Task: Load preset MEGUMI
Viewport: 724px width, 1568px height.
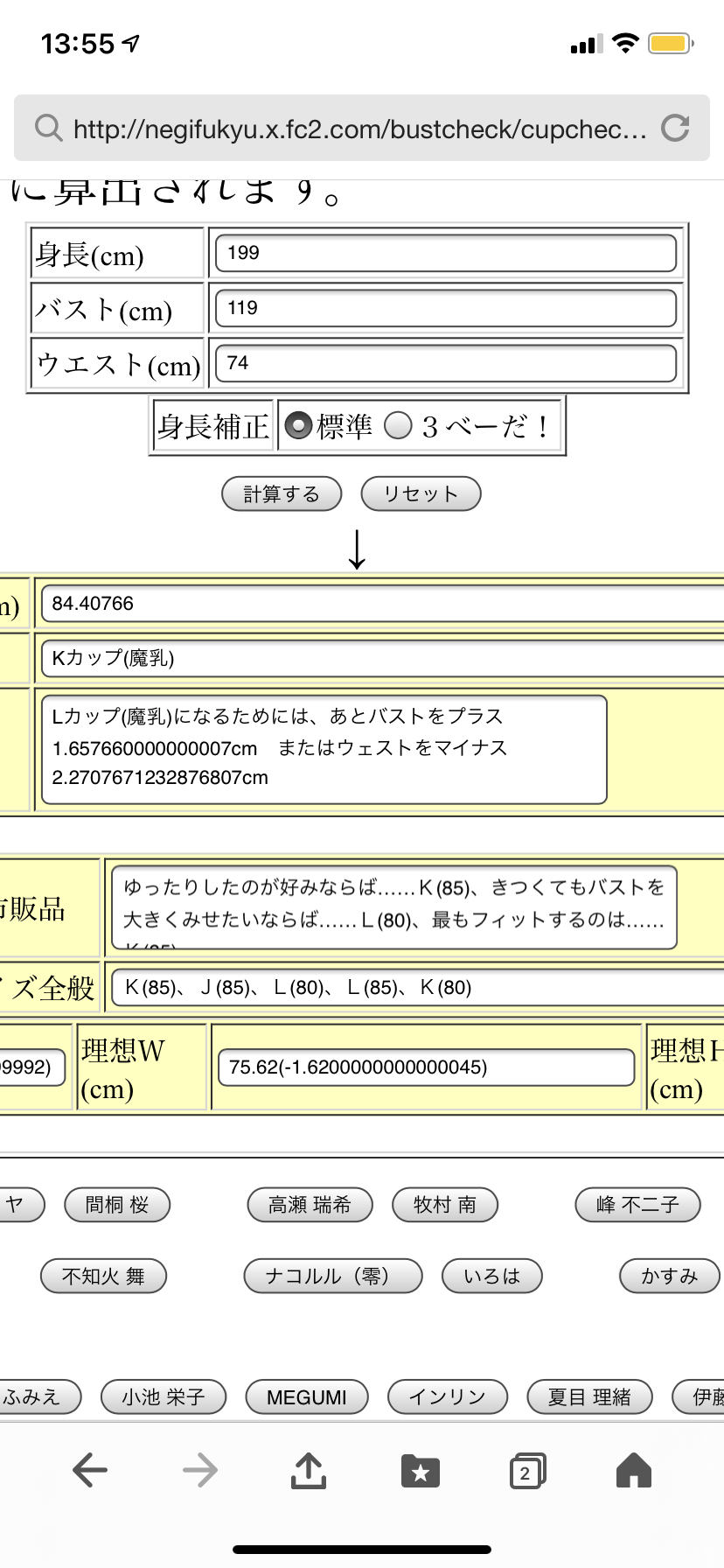Action: (x=307, y=1396)
